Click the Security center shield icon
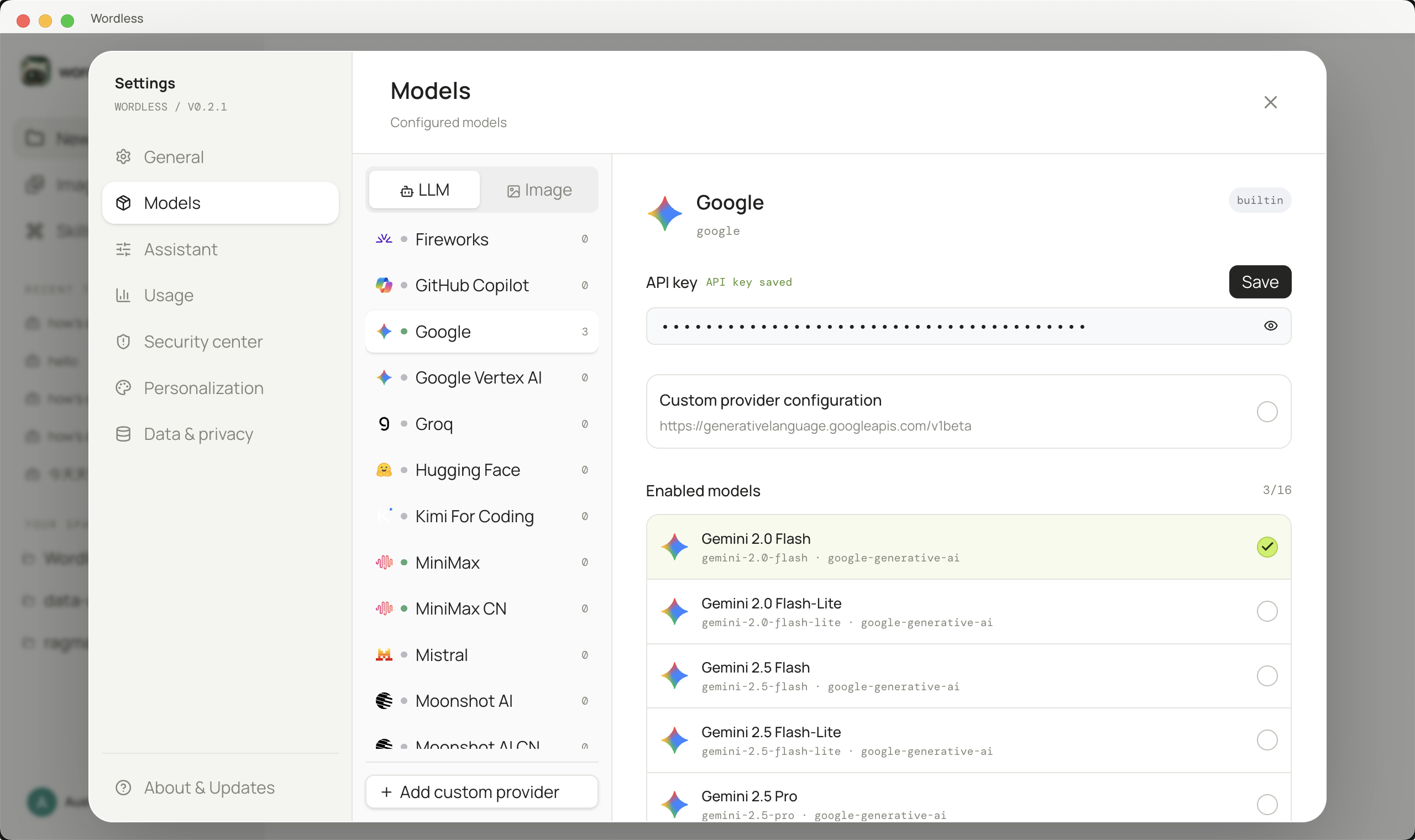 pos(123,342)
